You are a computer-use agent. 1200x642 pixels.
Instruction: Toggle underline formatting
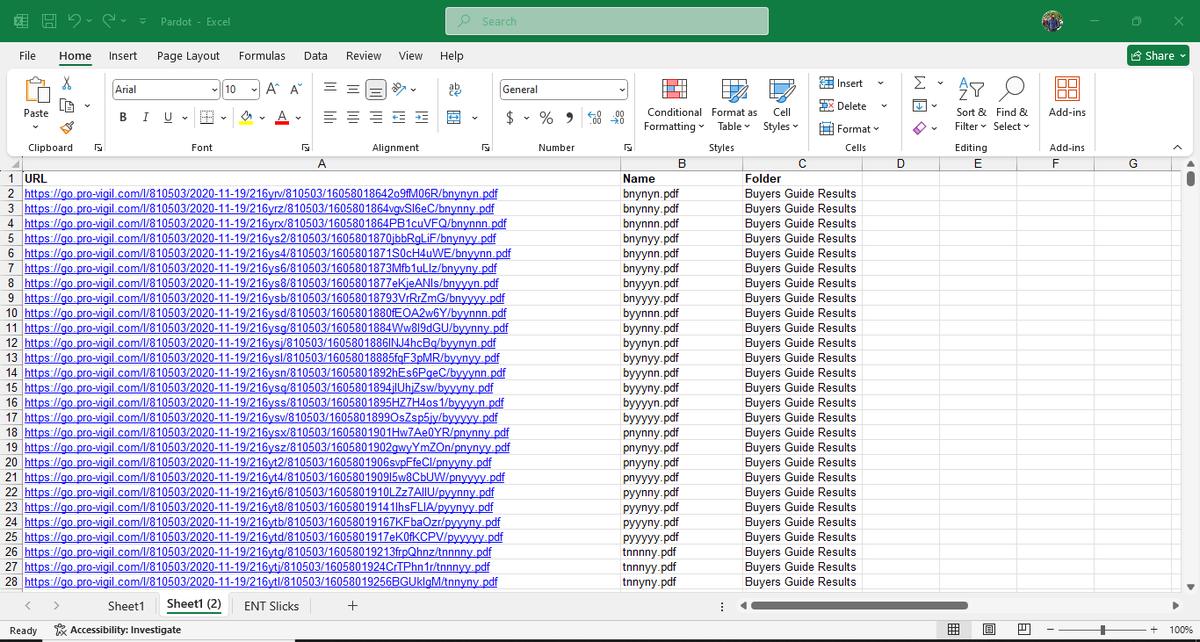tap(165, 117)
